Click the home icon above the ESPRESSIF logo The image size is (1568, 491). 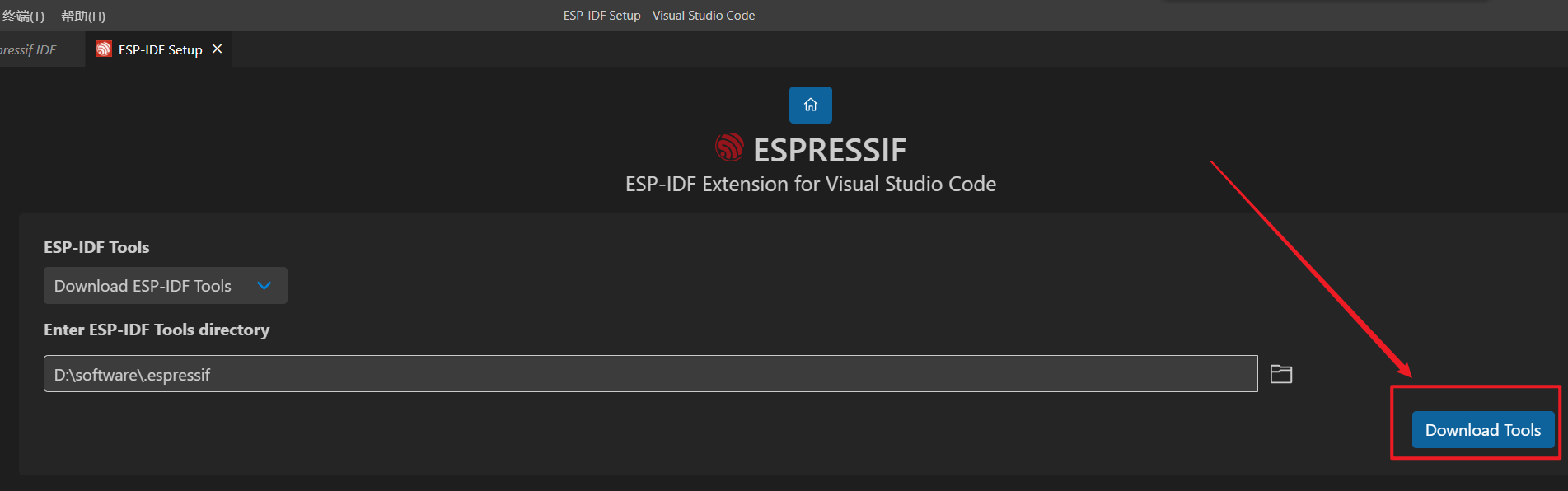[x=810, y=105]
